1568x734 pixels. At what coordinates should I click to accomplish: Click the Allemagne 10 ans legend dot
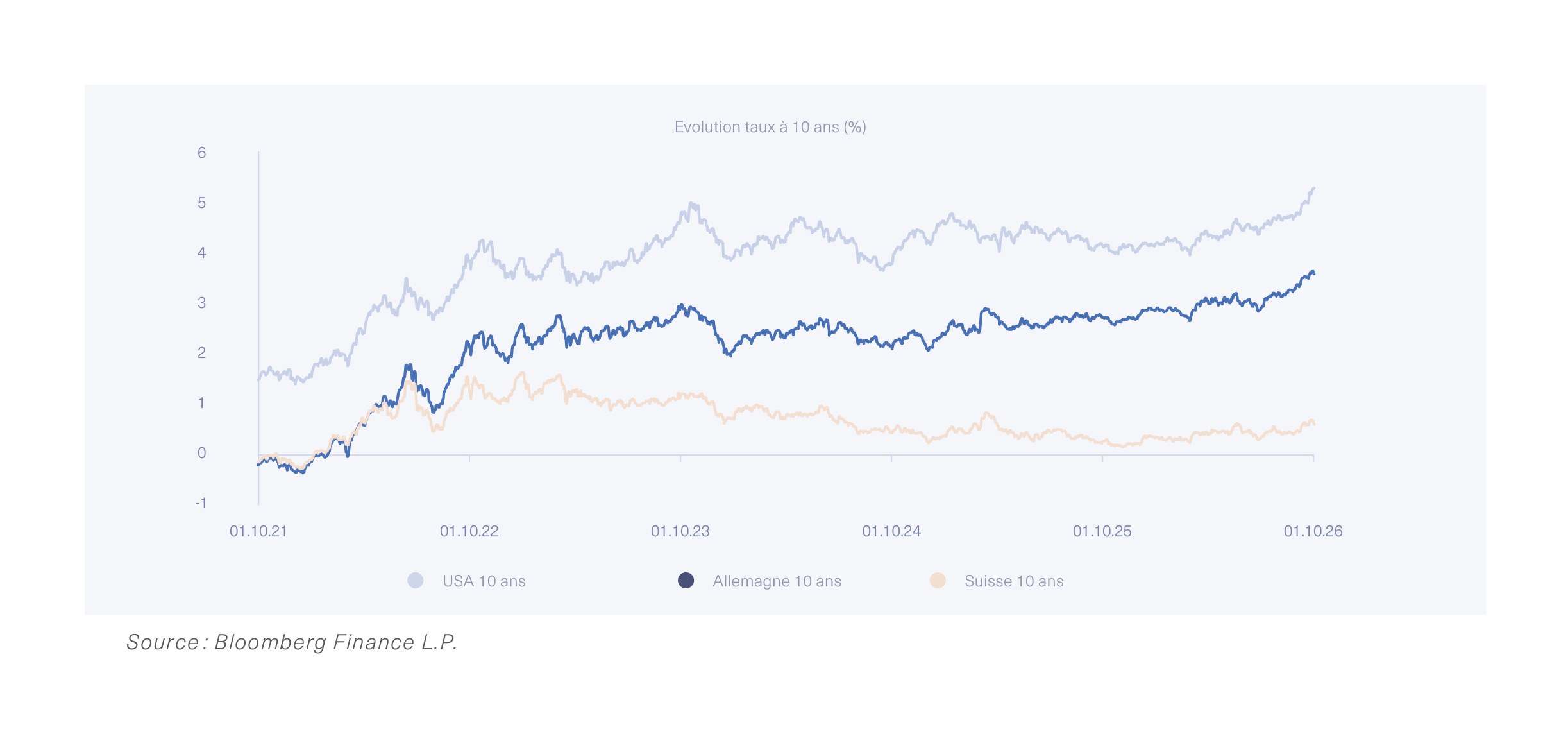tap(686, 581)
